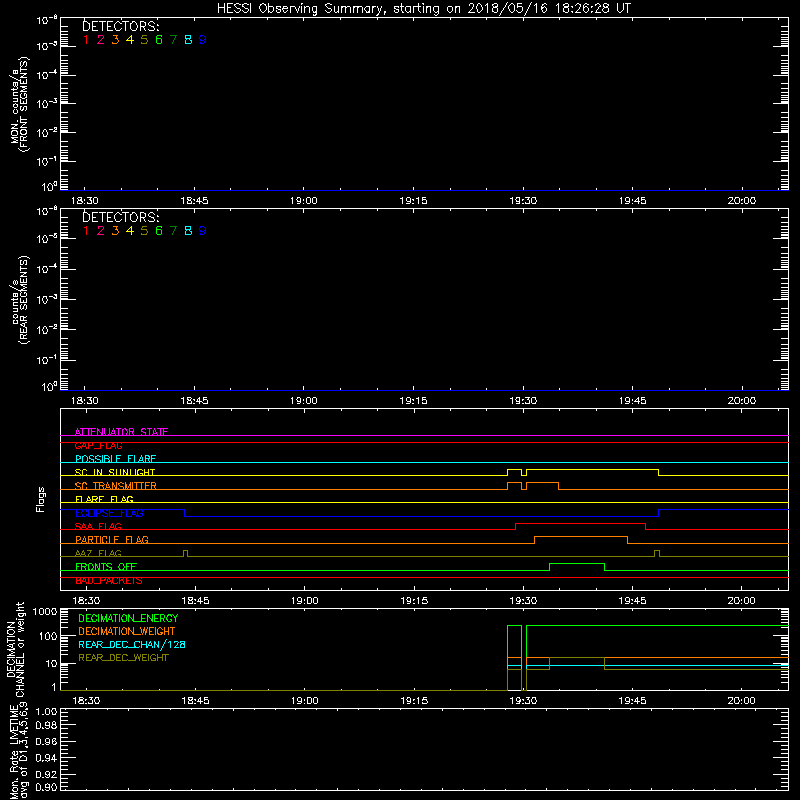
Task: Click the DECIMATION_ENERGY legend entry
Action: [128, 618]
